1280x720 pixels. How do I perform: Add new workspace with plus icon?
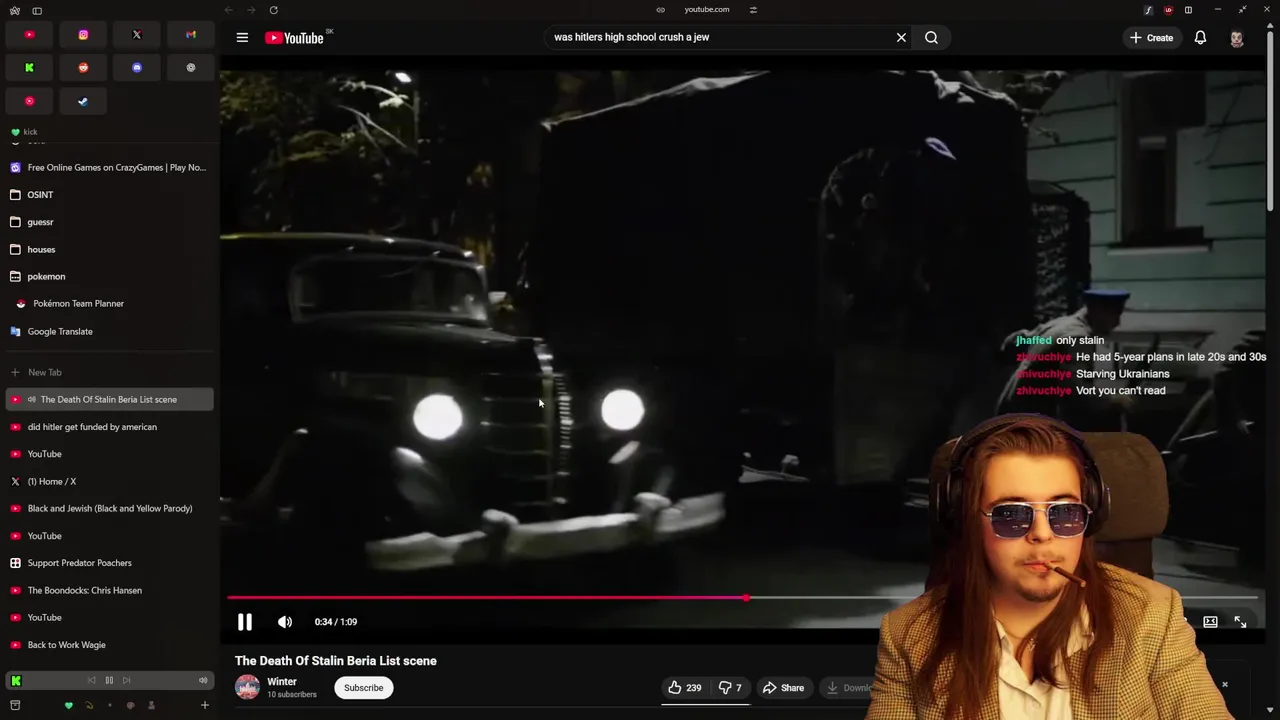(204, 705)
